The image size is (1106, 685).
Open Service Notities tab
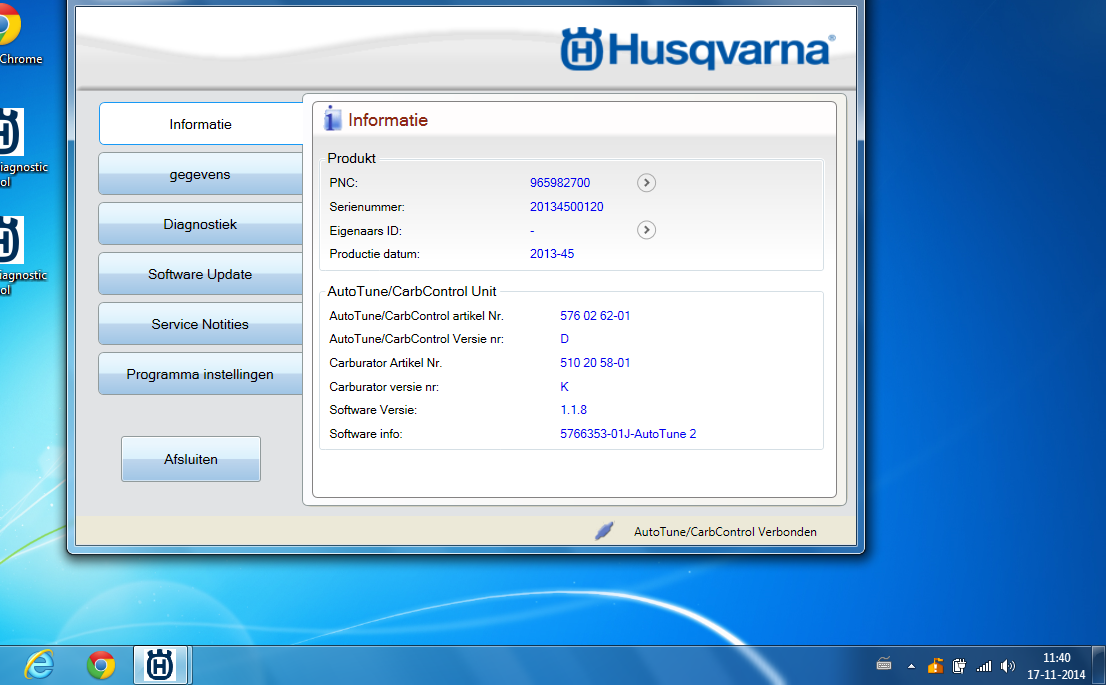coord(200,325)
